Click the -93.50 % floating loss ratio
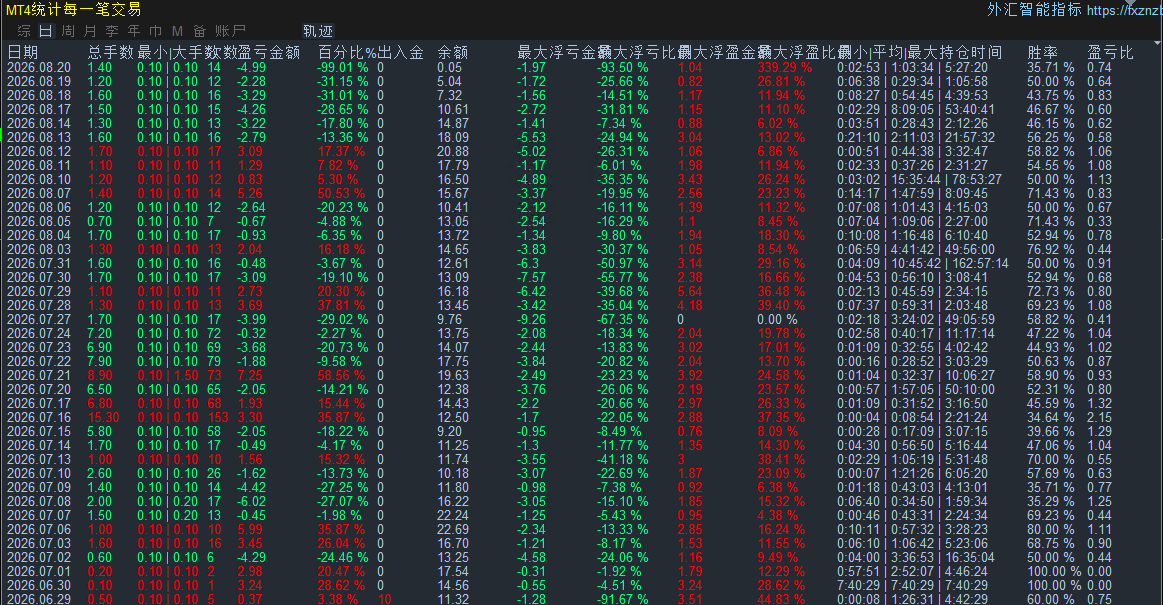The image size is (1163, 605). [x=623, y=67]
